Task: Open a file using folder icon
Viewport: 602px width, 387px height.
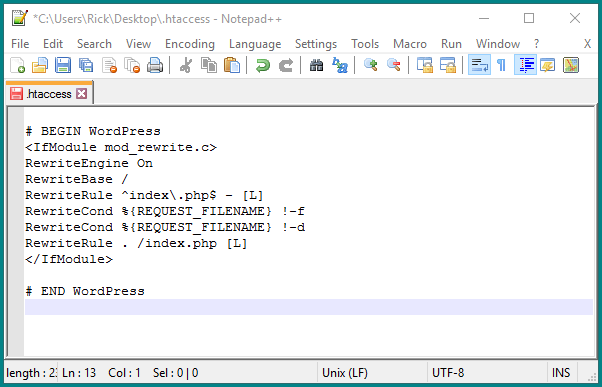Action: click(40, 65)
